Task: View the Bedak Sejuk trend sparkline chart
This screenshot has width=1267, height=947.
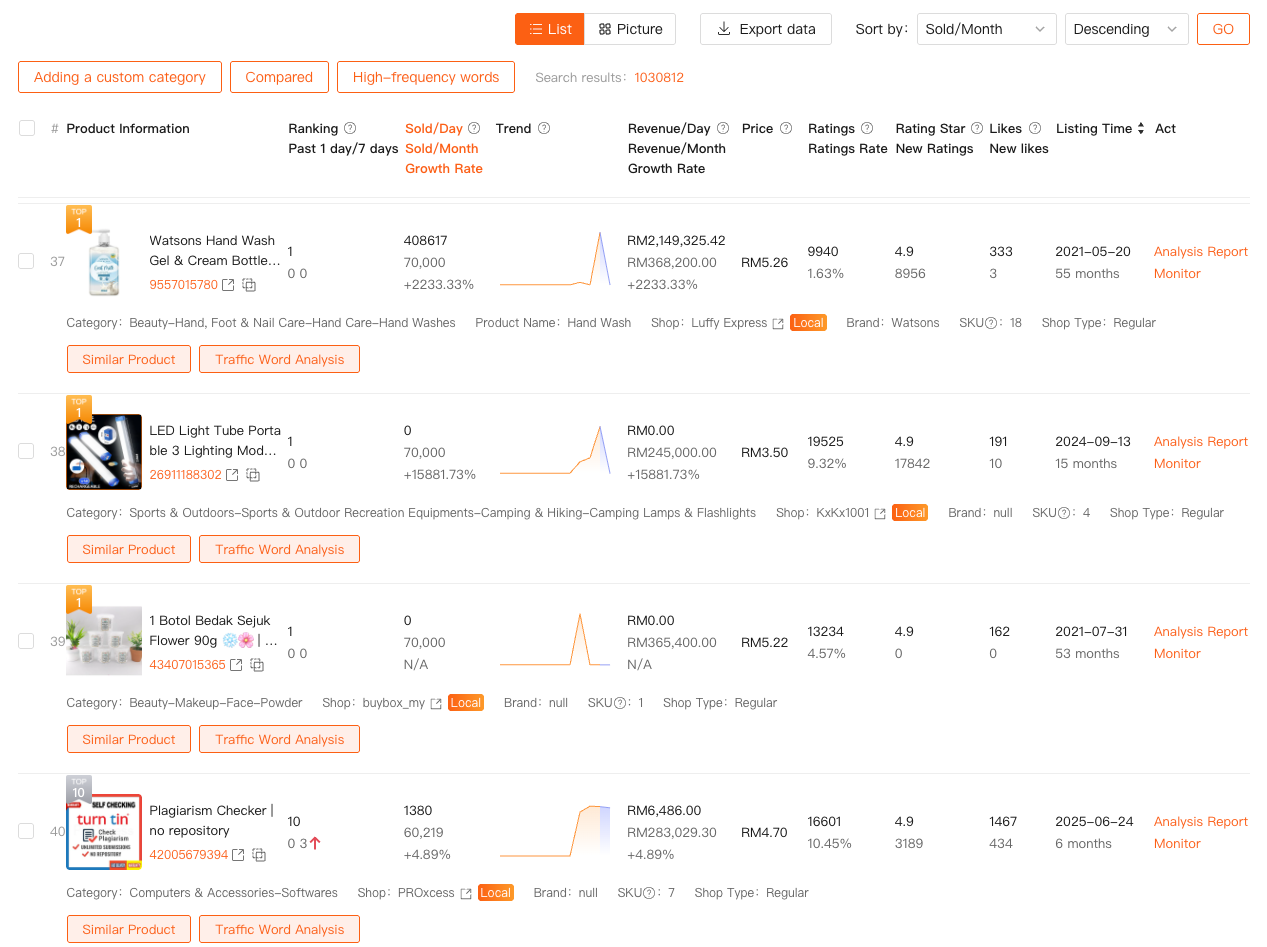Action: pos(555,642)
